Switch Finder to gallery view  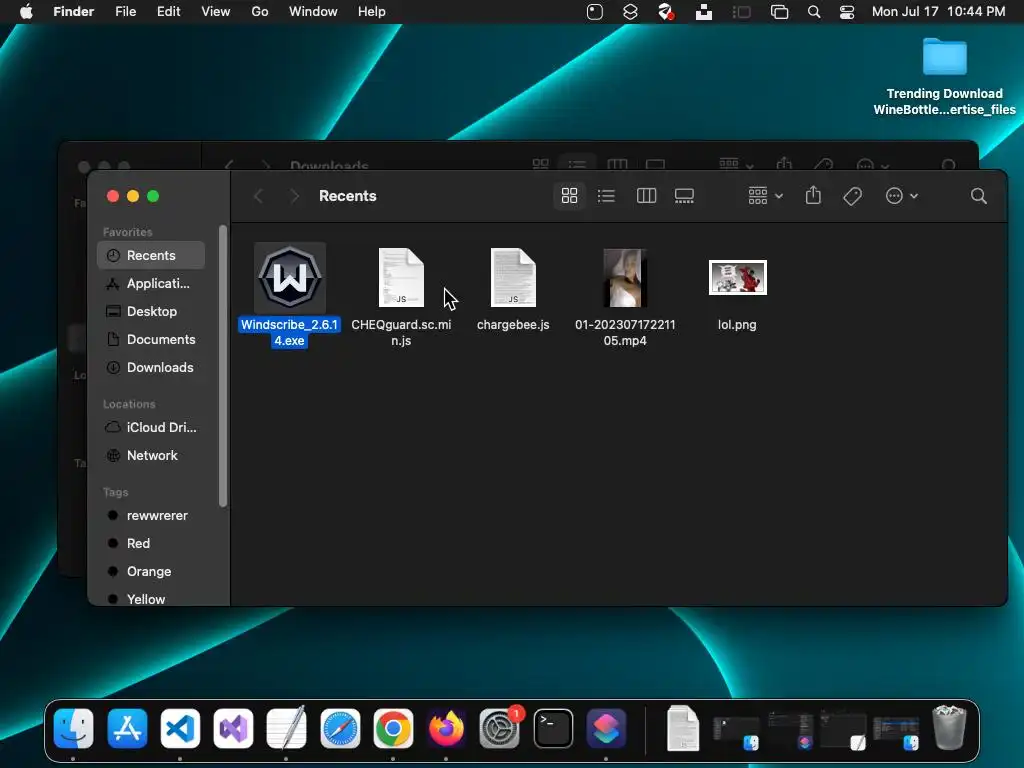pyautogui.click(x=684, y=196)
